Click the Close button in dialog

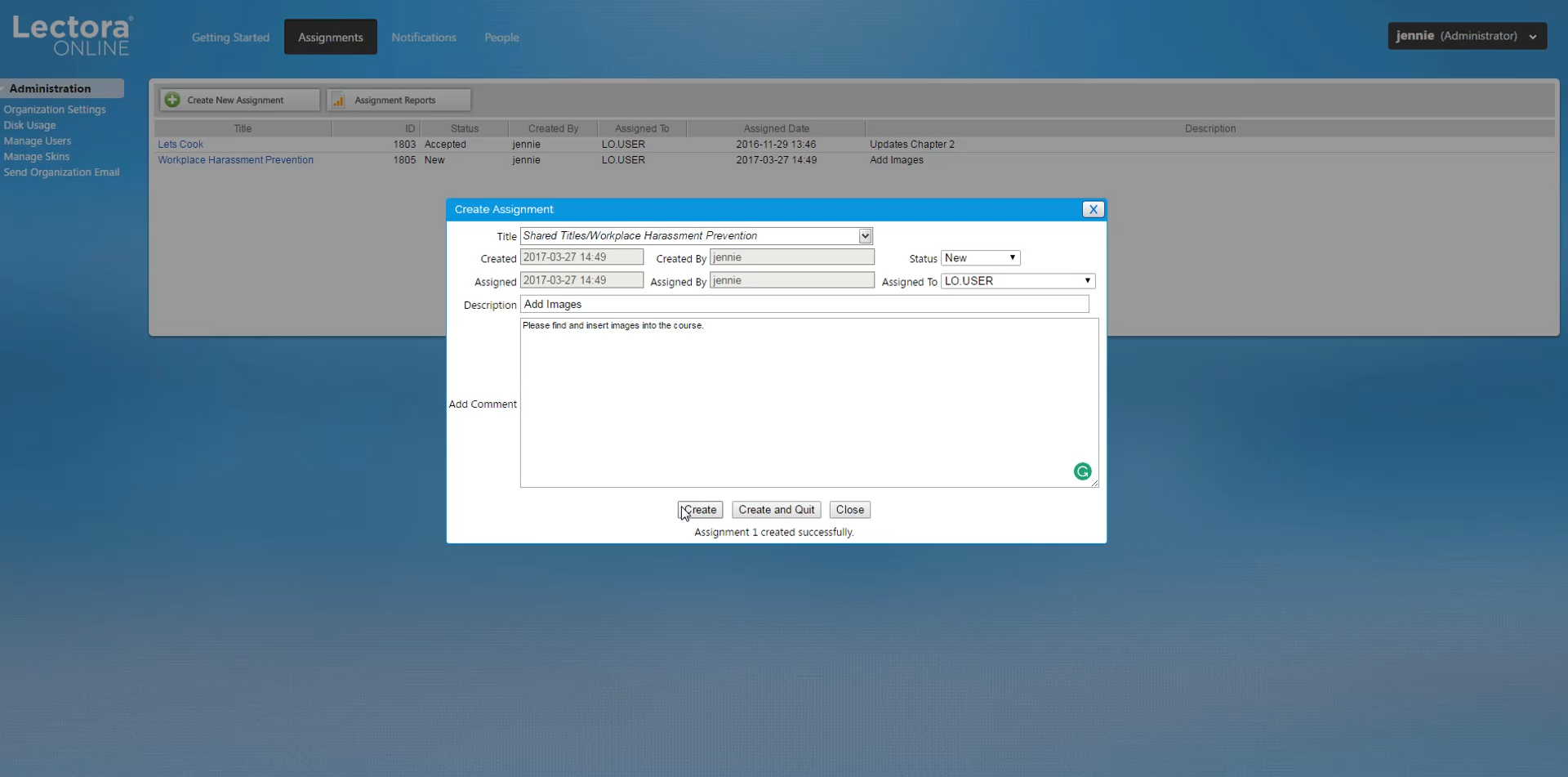(x=849, y=510)
